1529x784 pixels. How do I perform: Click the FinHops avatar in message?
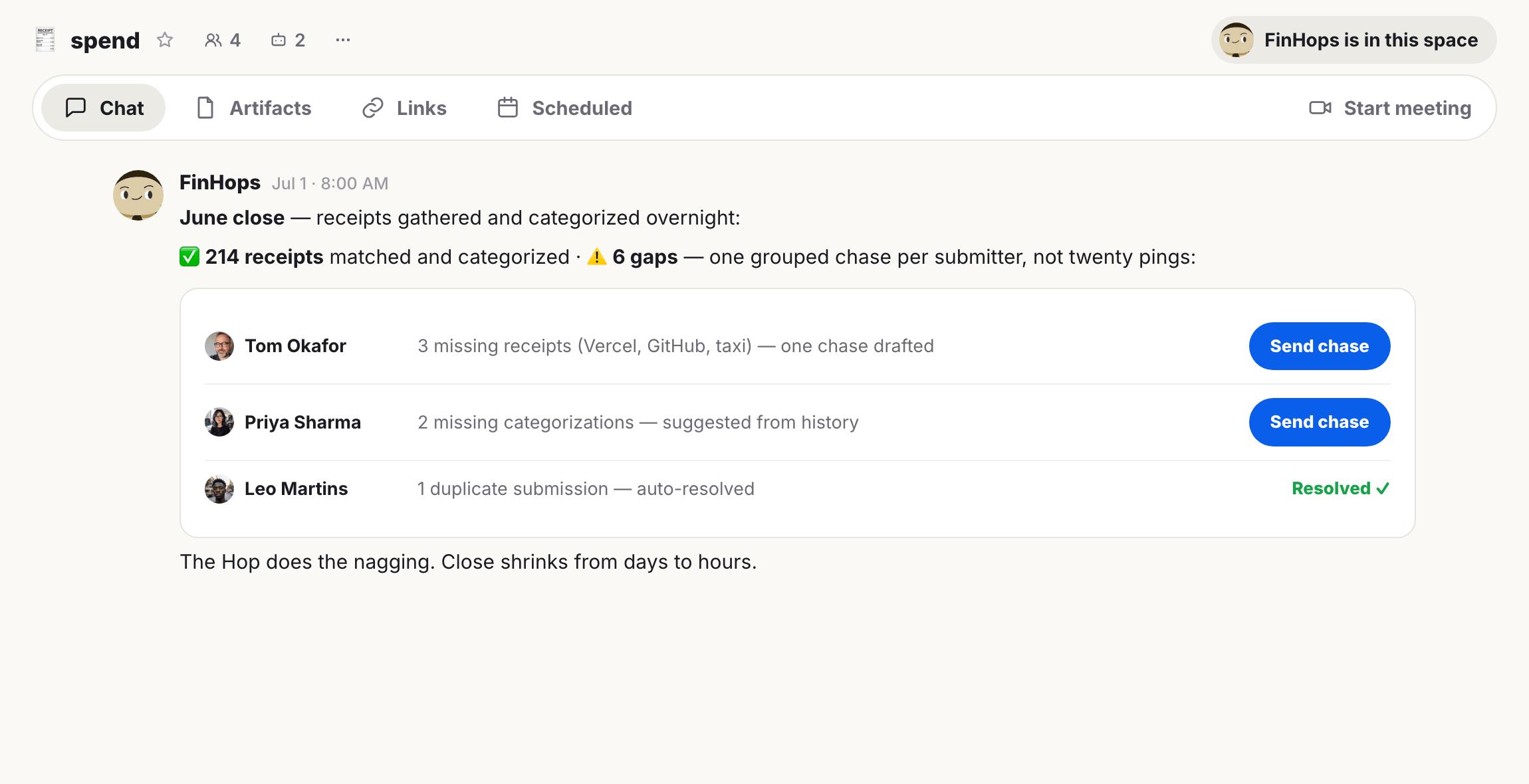(138, 195)
